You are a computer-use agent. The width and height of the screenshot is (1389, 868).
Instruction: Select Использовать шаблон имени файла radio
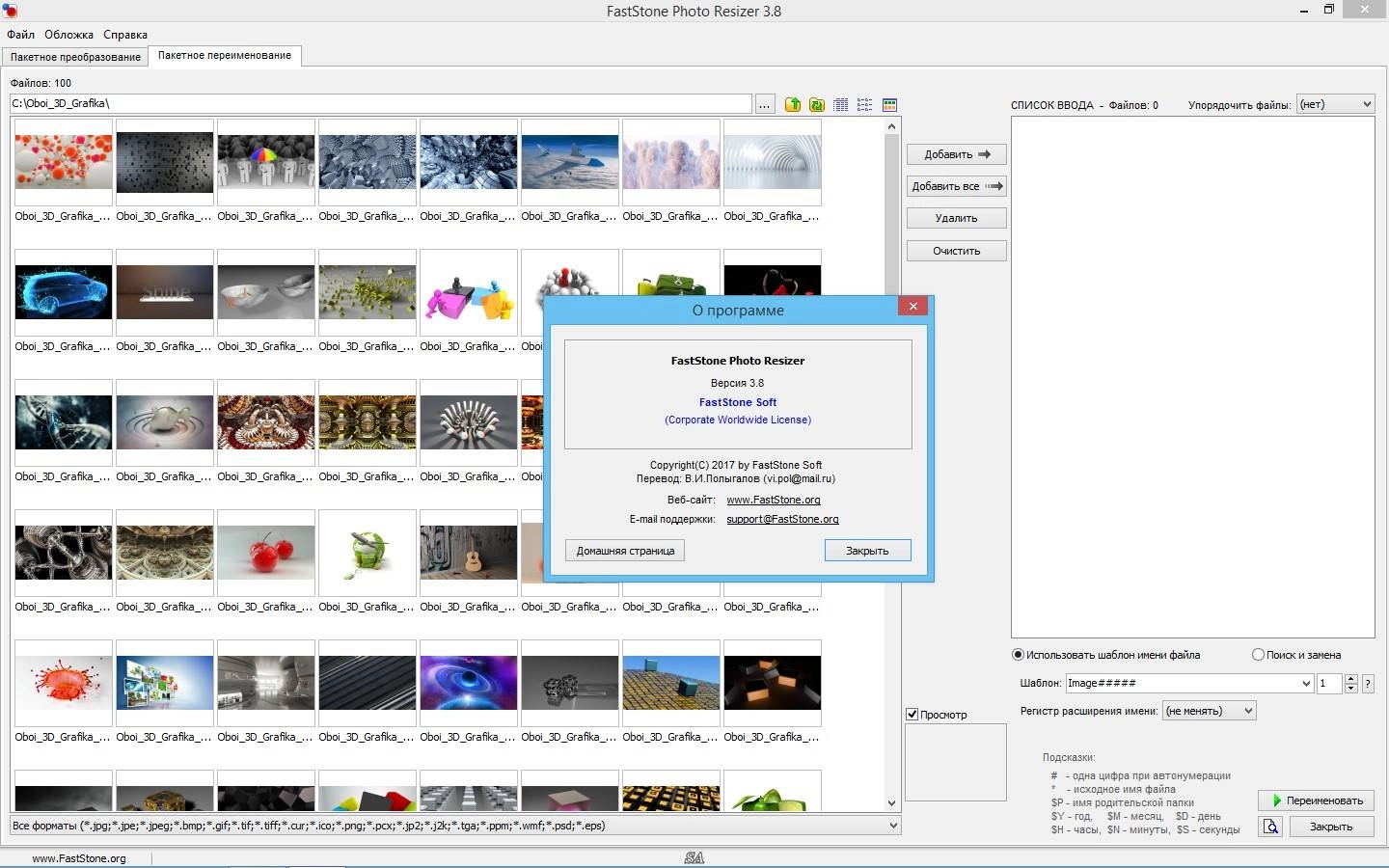click(1018, 655)
